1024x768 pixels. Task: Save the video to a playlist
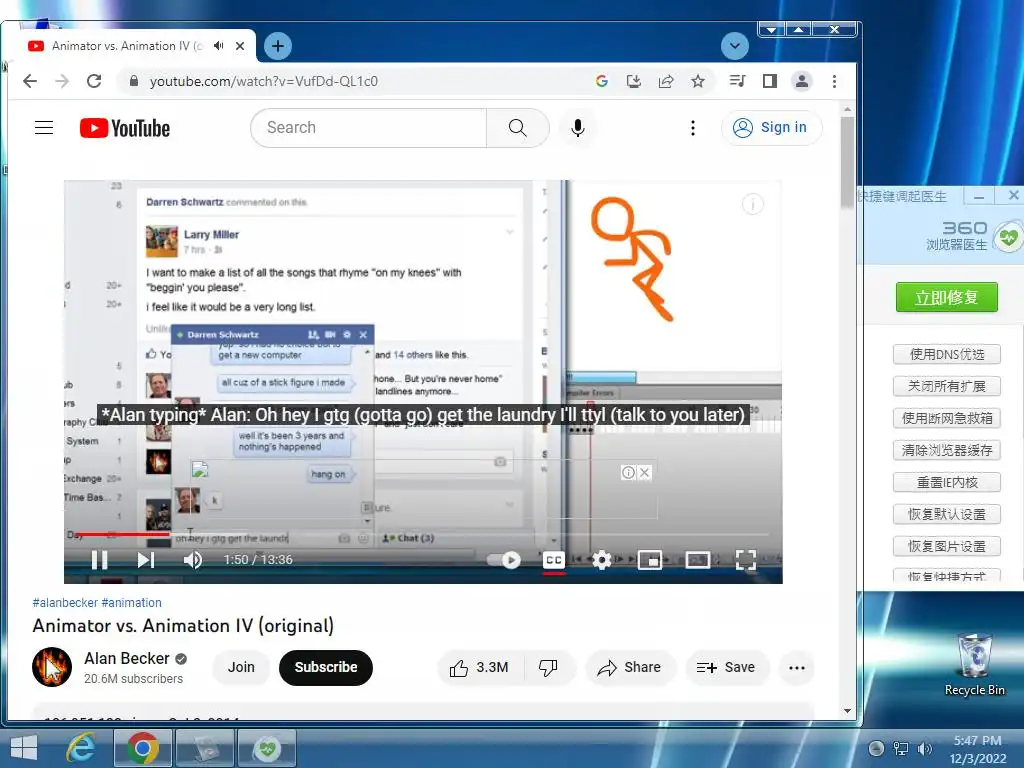726,667
